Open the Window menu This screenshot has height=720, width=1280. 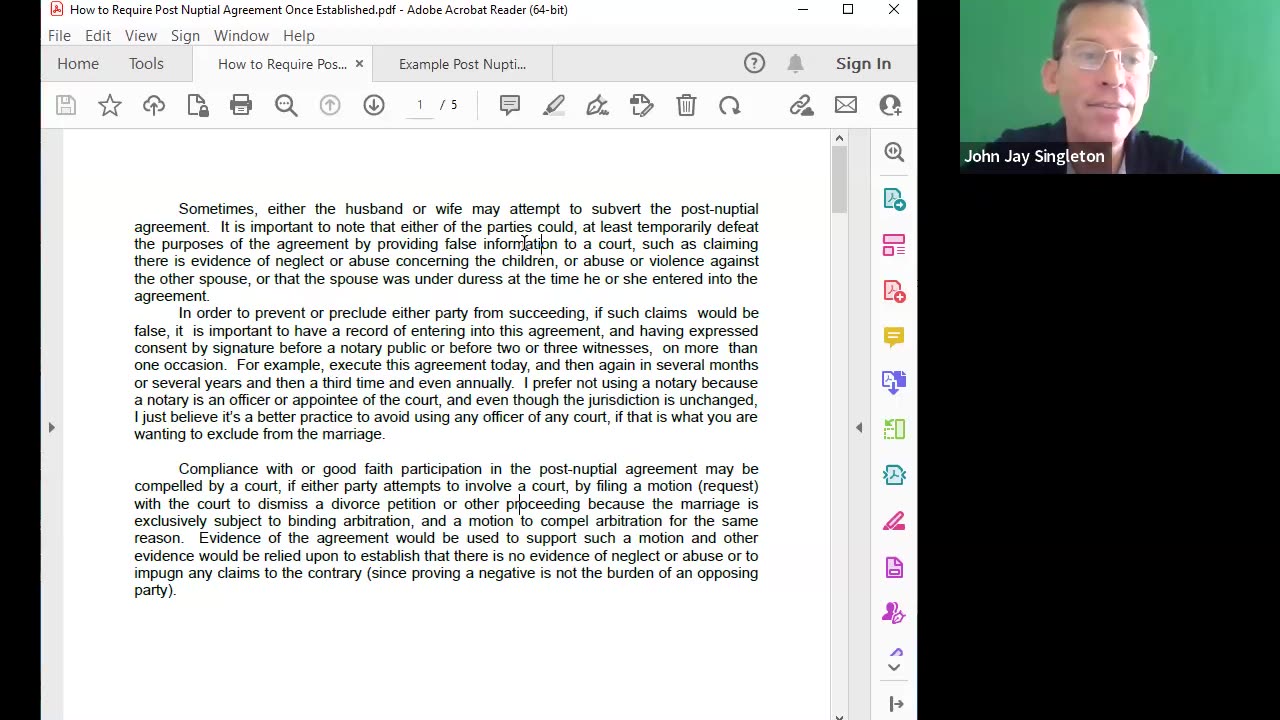click(x=241, y=35)
